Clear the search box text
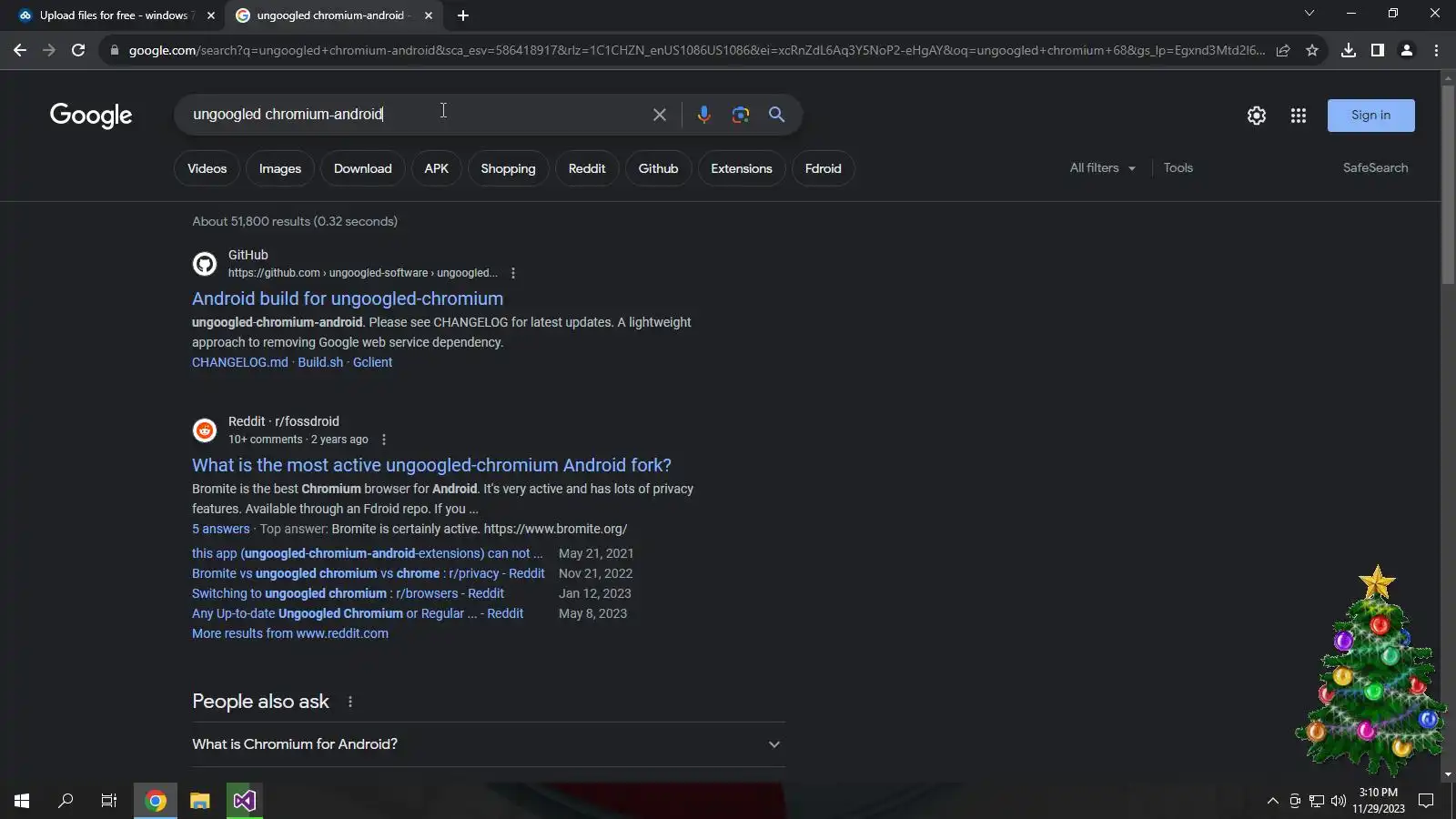The image size is (1456, 819). pyautogui.click(x=660, y=115)
